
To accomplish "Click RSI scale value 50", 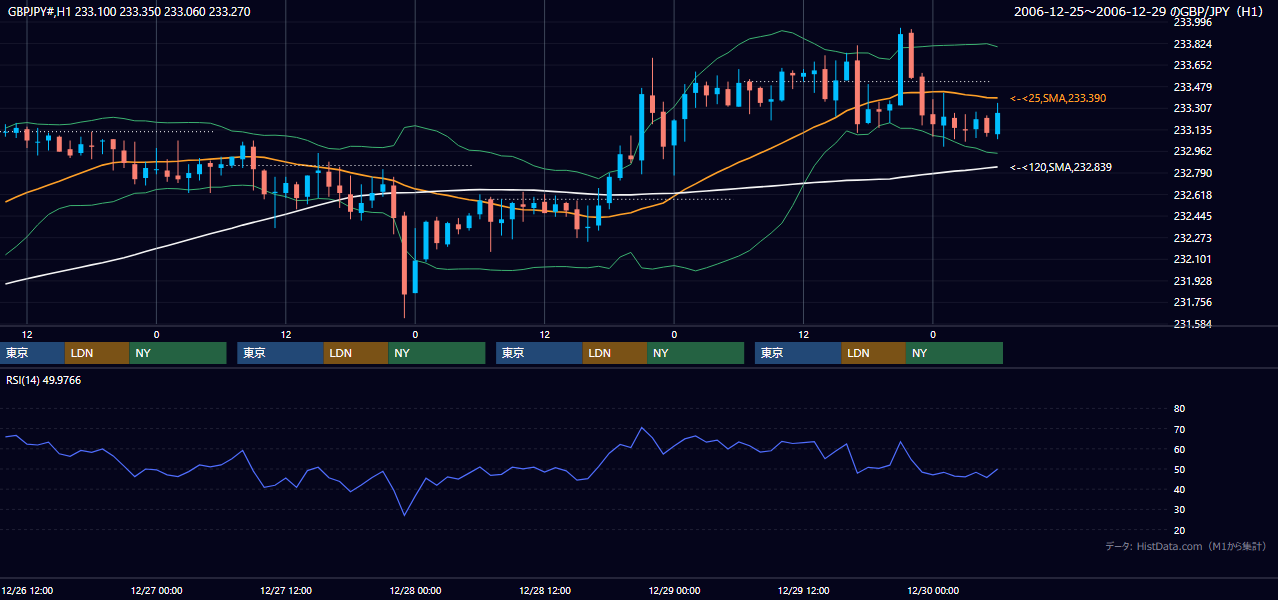I will 1179,469.
